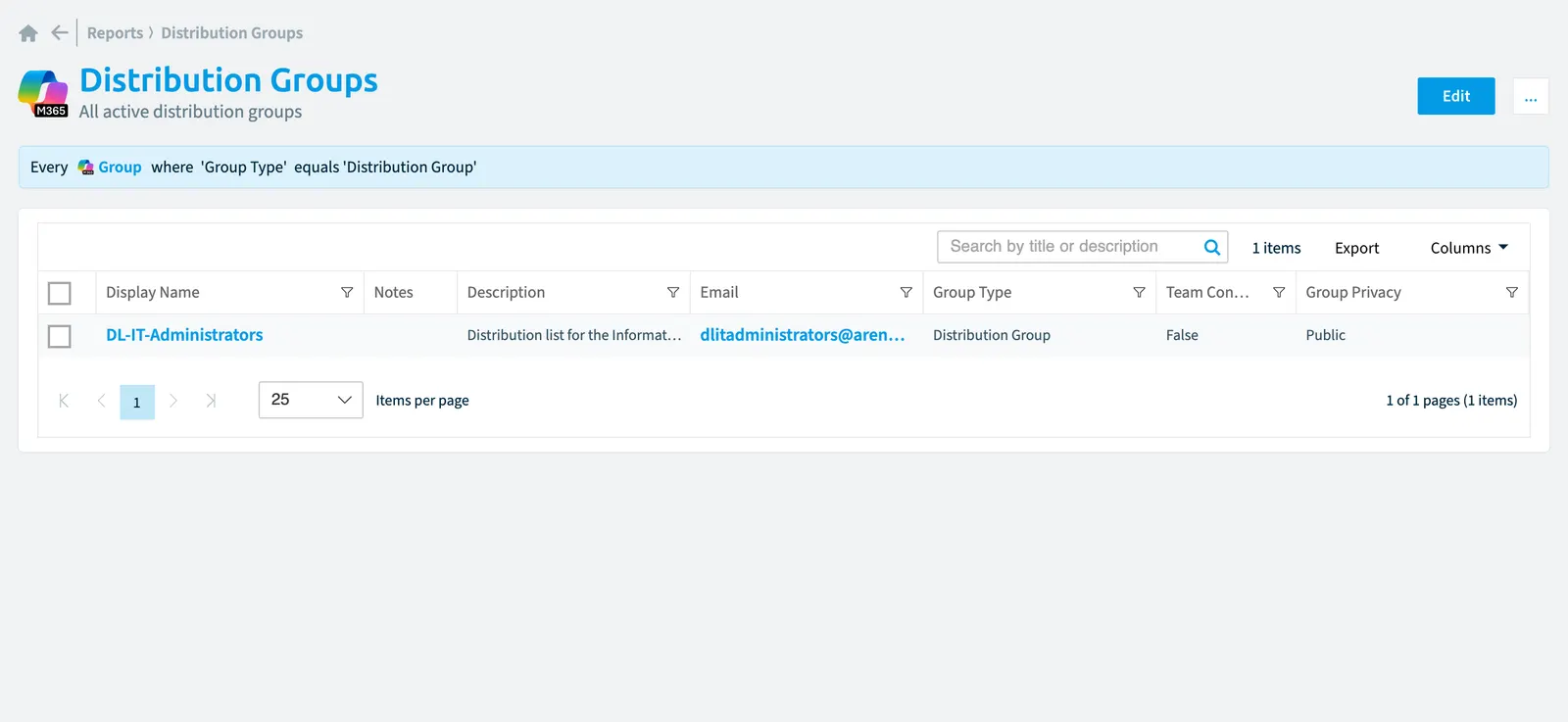
Task: Filter the Description column
Action: [x=673, y=293]
